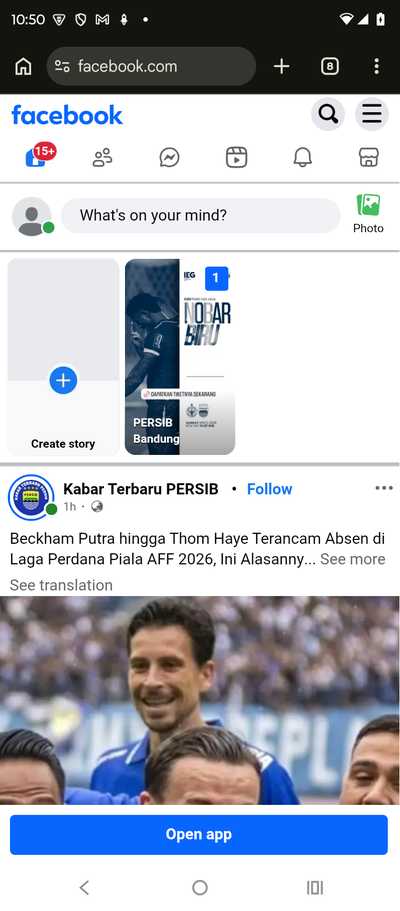Open Messenger chats icon

pos(169,157)
